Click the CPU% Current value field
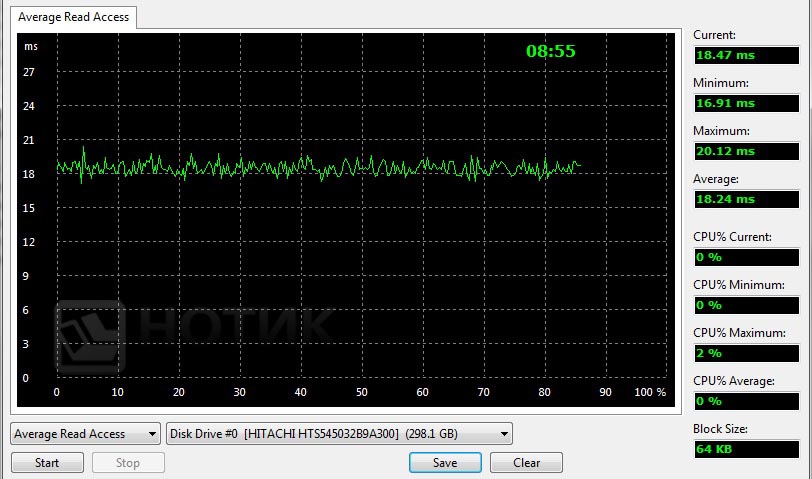Viewport: 812px width, 479px height. 747,257
